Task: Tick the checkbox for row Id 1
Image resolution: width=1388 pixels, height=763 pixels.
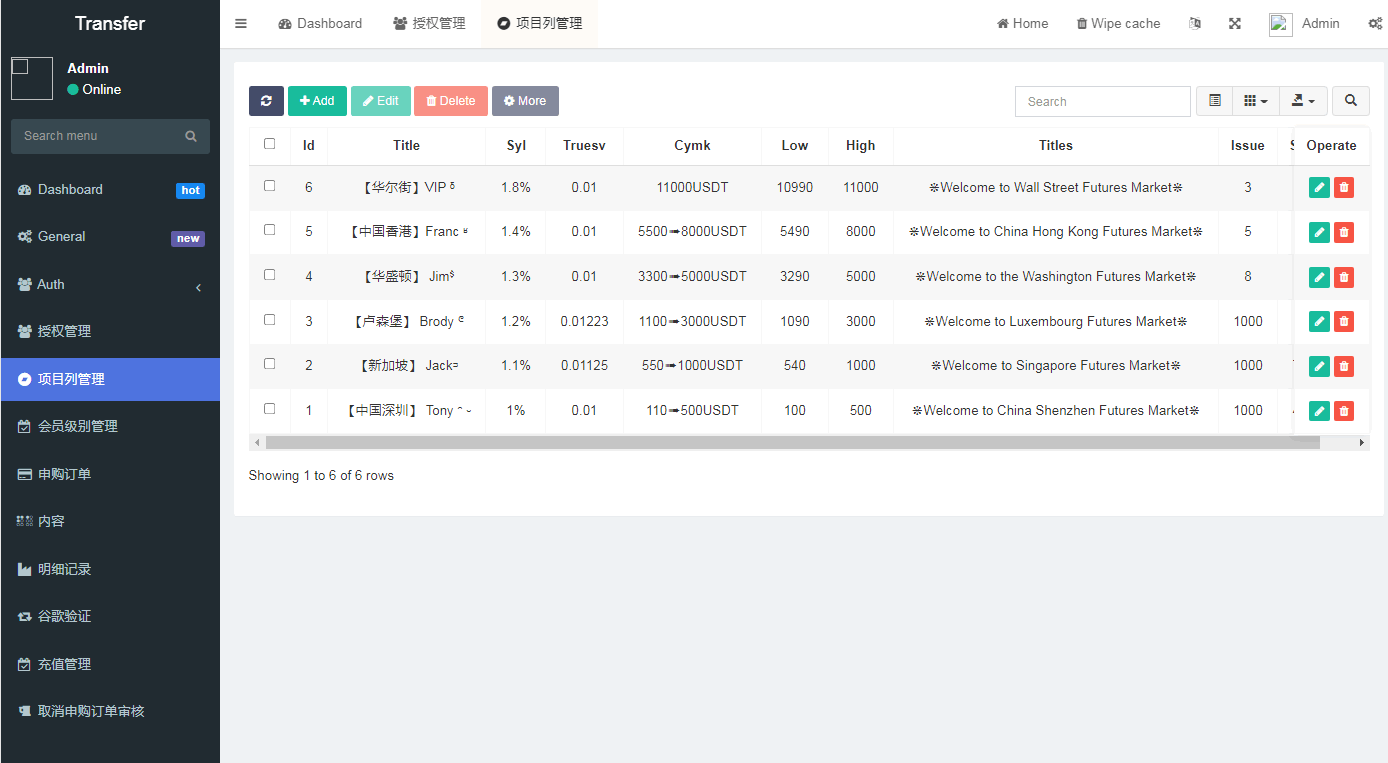Action: click(x=270, y=409)
